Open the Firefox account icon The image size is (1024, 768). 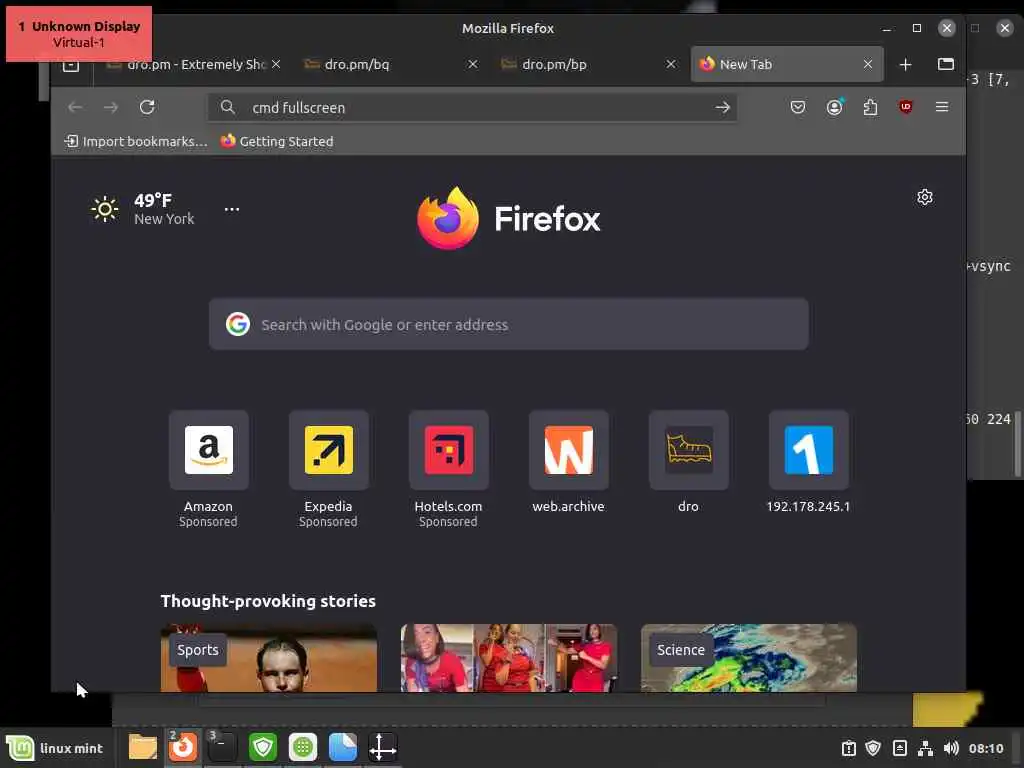coord(835,107)
